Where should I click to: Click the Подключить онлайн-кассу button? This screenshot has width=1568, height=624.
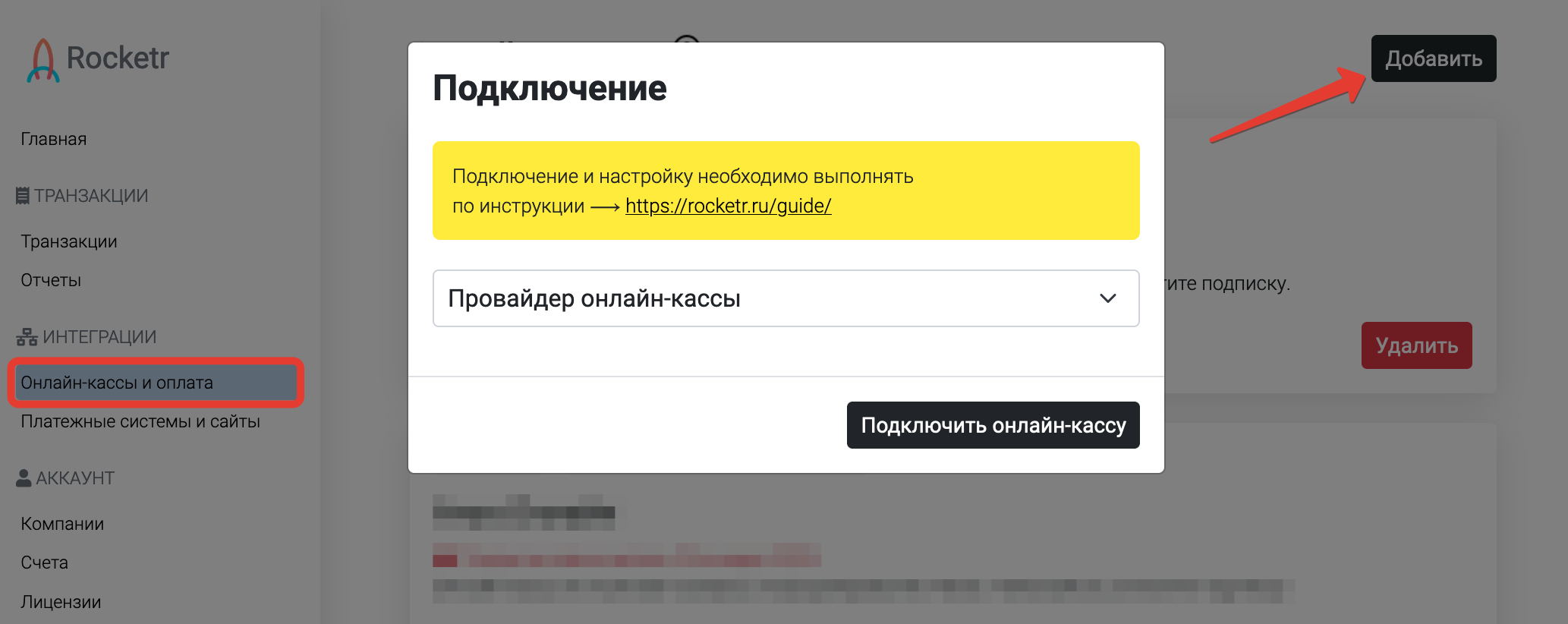pyautogui.click(x=993, y=425)
